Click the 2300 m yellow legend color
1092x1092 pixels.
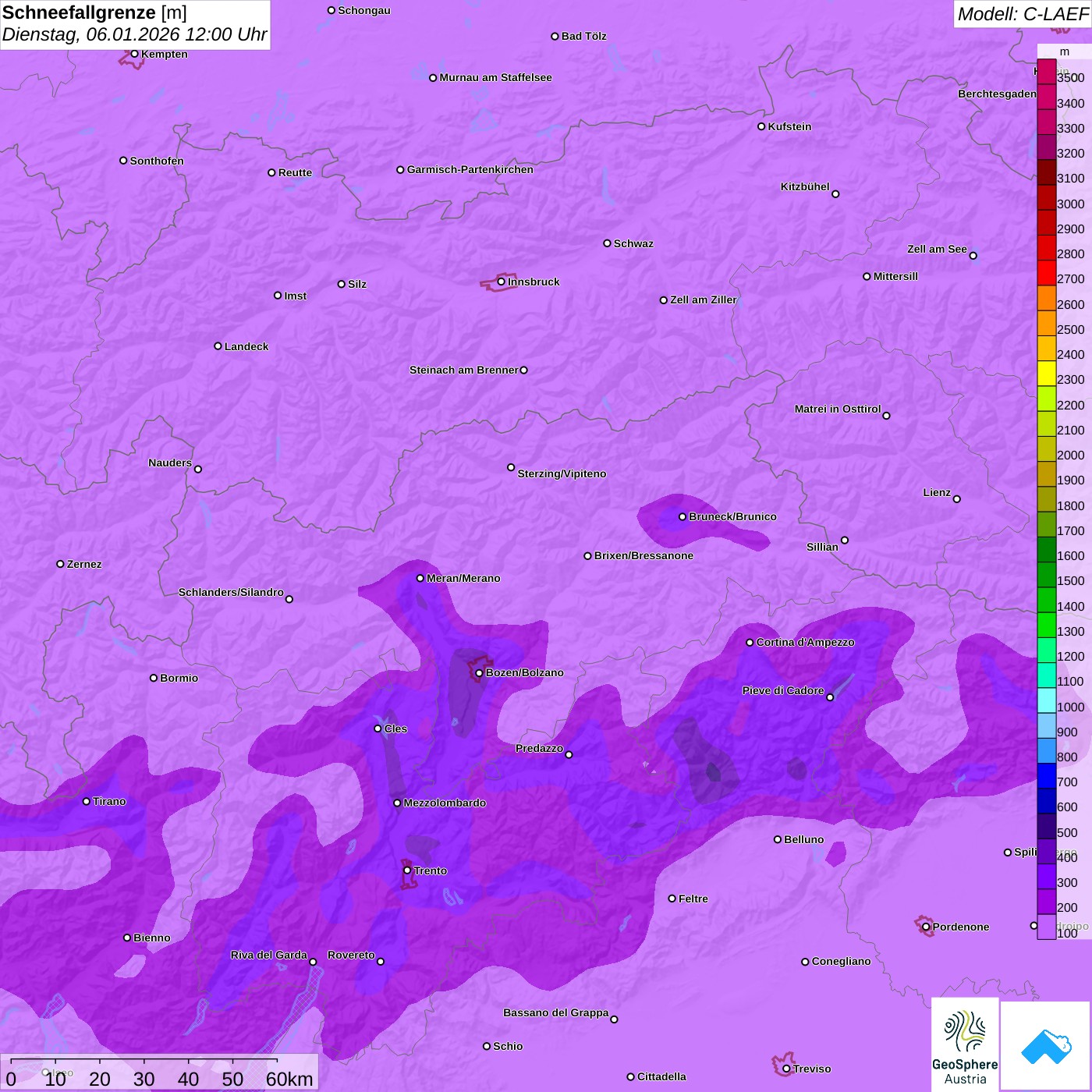tap(1047, 373)
